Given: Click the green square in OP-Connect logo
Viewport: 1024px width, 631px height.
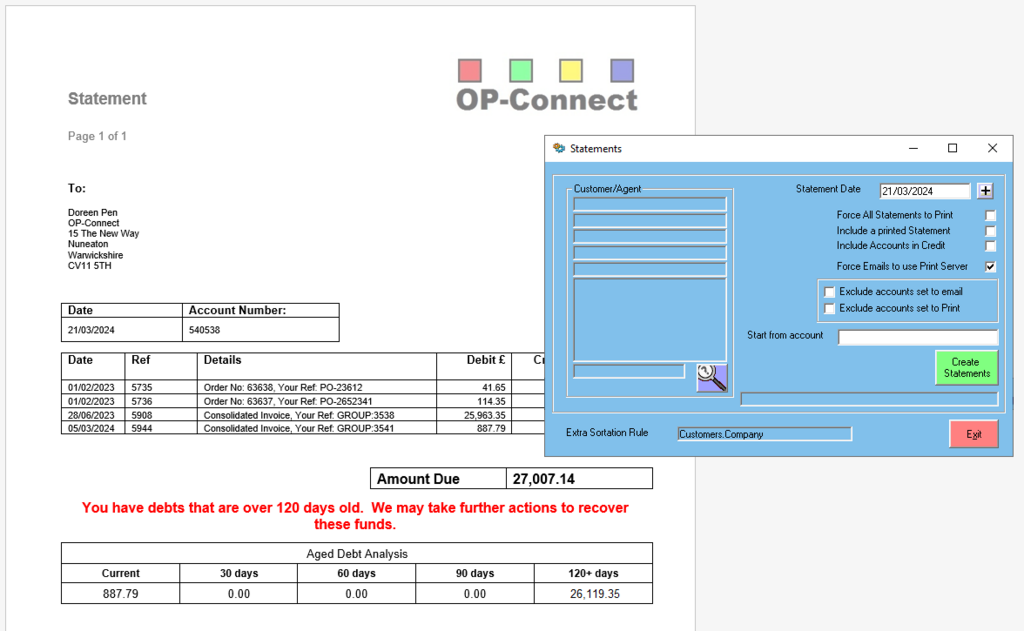Looking at the screenshot, I should 520,71.
